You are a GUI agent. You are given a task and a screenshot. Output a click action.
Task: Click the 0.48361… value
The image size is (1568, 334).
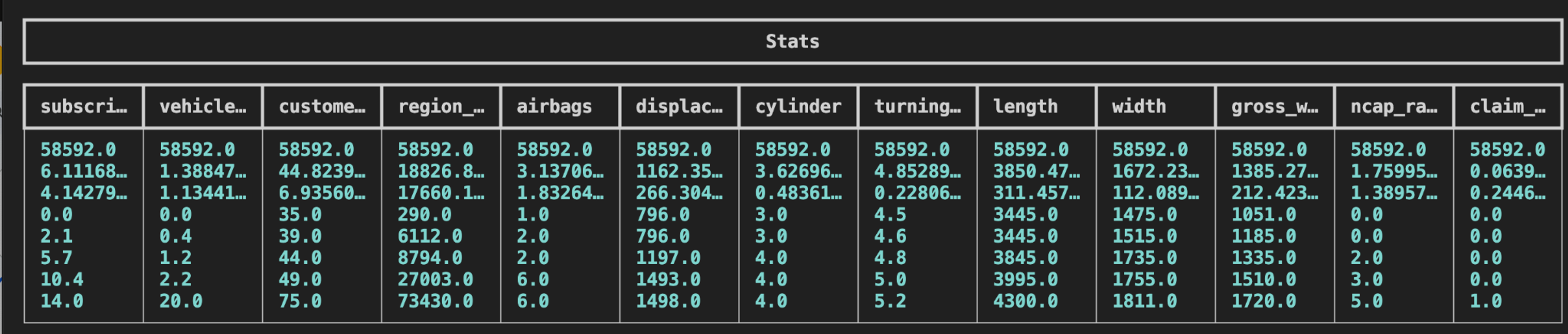coord(798,193)
